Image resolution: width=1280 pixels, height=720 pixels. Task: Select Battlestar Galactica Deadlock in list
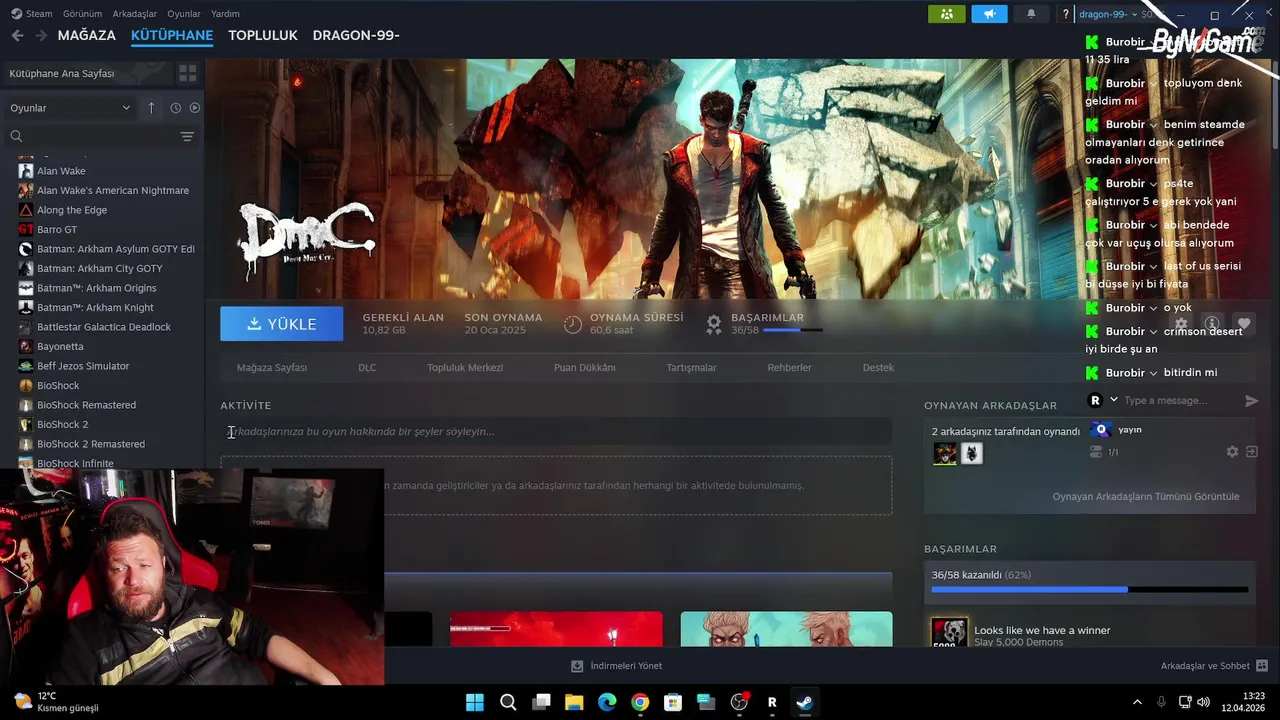tap(103, 327)
